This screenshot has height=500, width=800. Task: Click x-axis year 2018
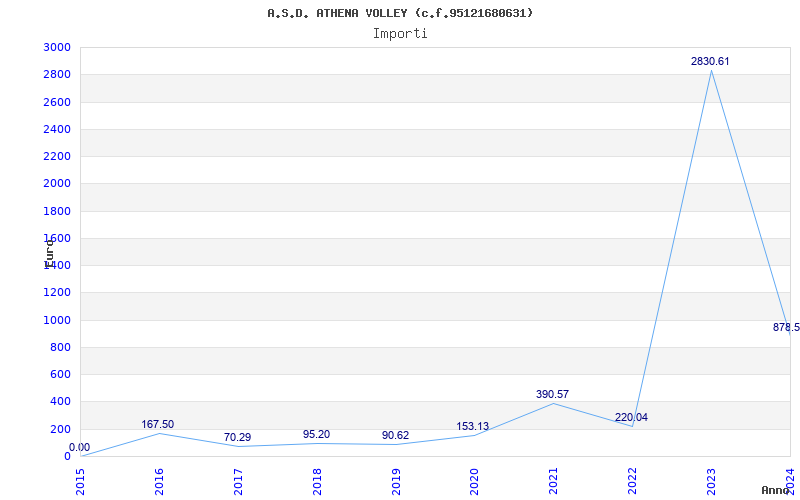[x=317, y=482]
